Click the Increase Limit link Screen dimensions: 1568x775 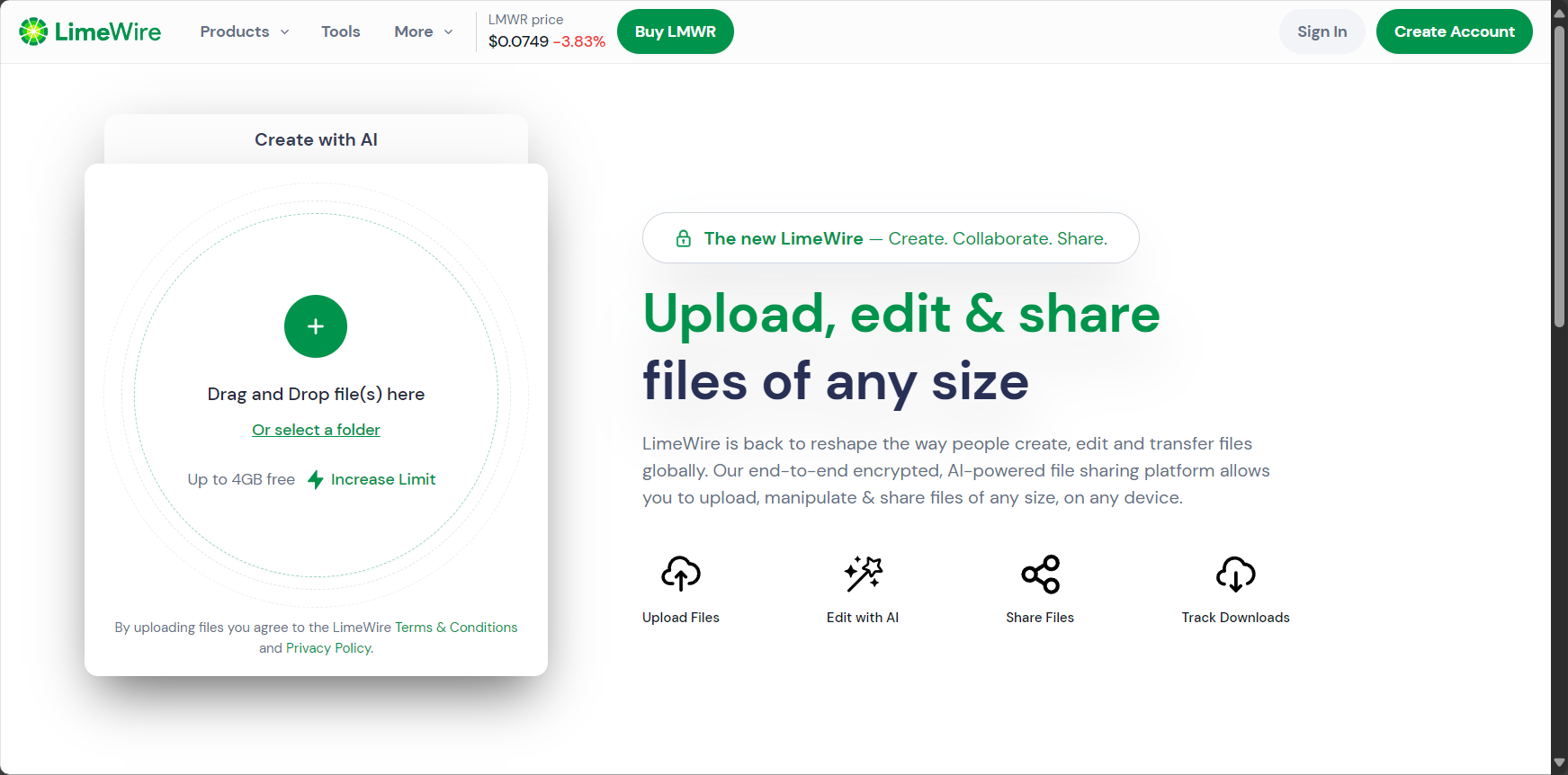pyautogui.click(x=383, y=479)
